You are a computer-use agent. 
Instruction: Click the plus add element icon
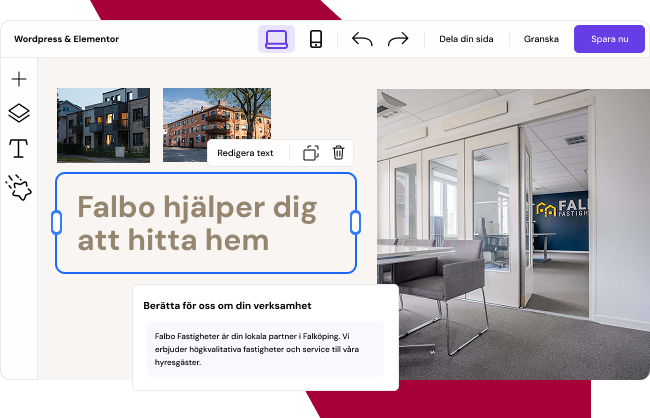tap(18, 80)
